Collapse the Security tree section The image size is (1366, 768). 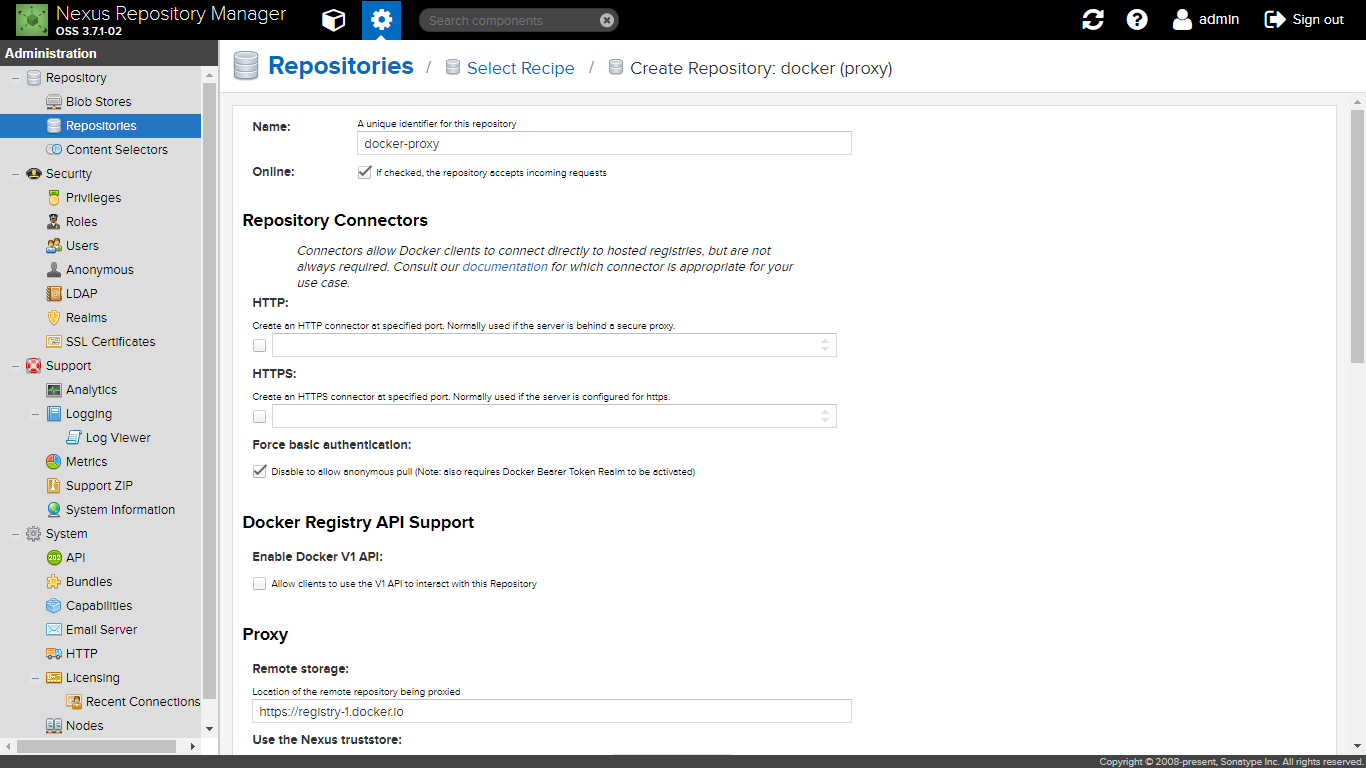tap(15, 174)
